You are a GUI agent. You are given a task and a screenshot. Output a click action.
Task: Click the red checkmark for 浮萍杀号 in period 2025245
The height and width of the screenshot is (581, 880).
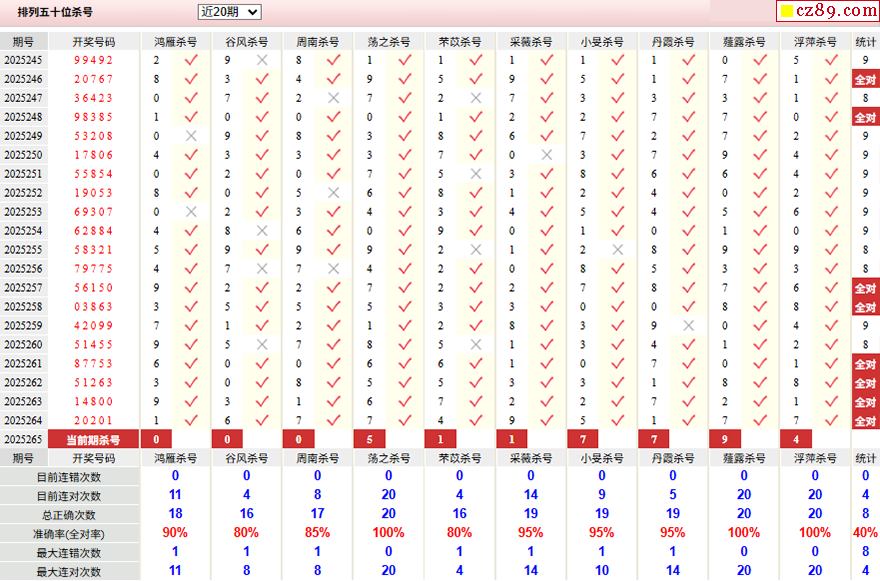pos(831,60)
